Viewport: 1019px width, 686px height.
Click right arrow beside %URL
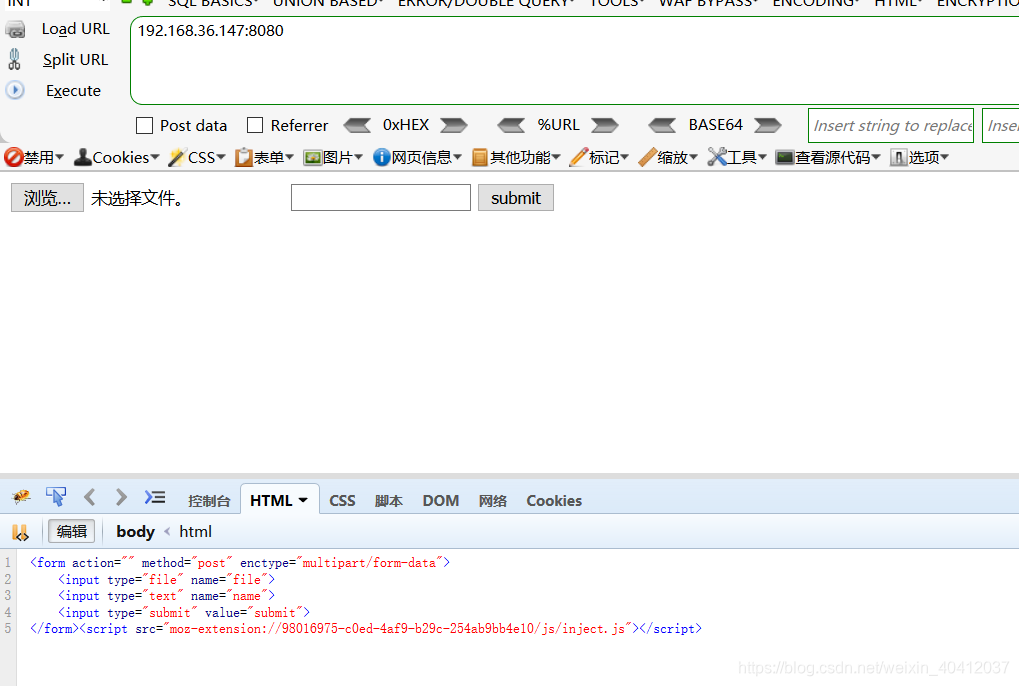605,125
